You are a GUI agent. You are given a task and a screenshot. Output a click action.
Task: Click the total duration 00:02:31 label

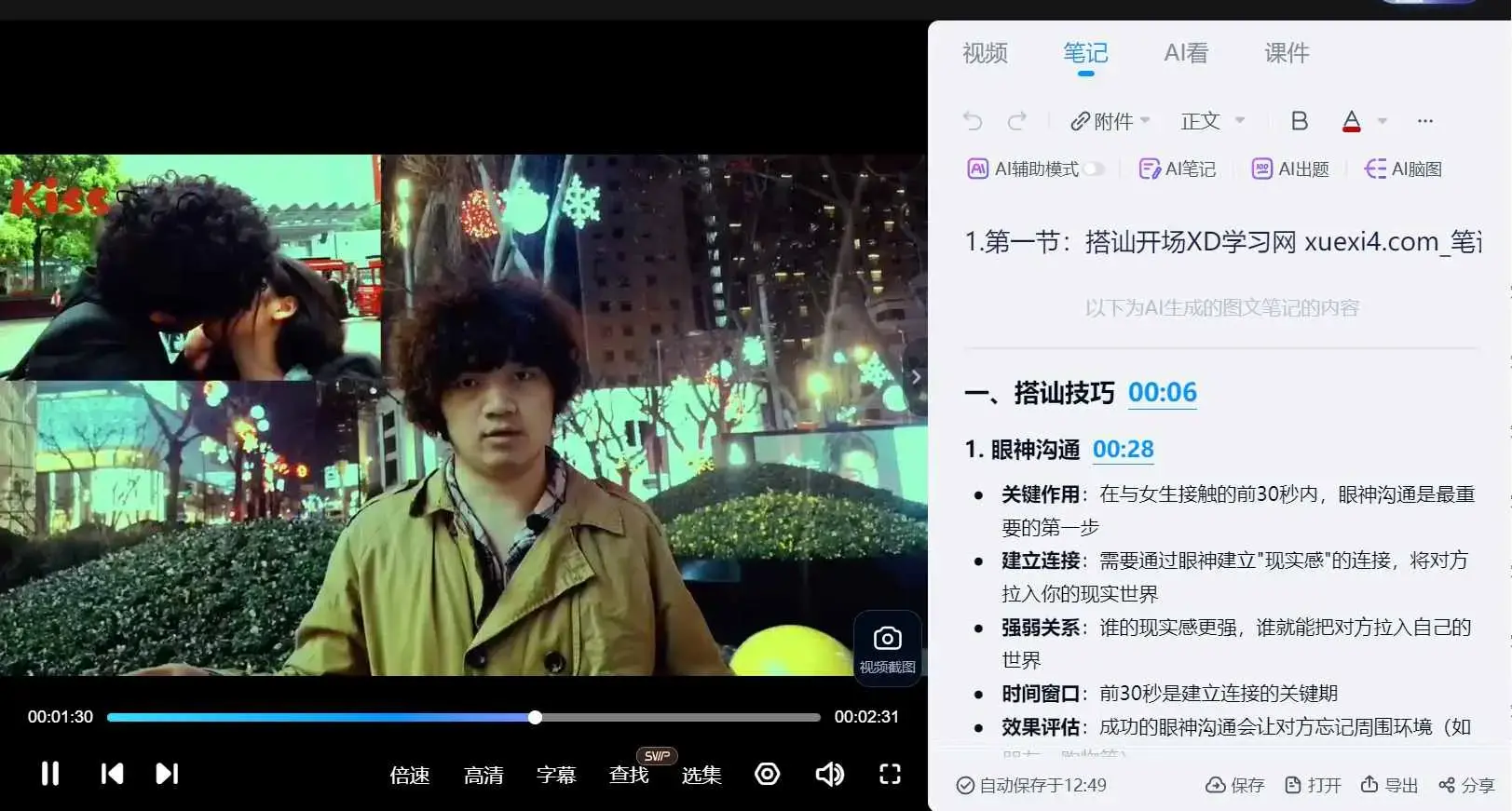866,717
